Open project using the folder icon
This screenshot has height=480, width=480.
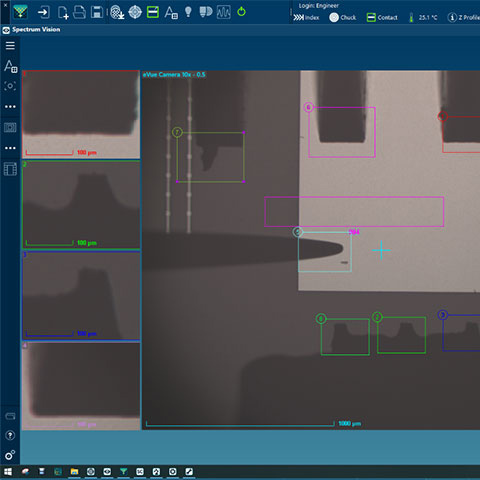[79, 12]
